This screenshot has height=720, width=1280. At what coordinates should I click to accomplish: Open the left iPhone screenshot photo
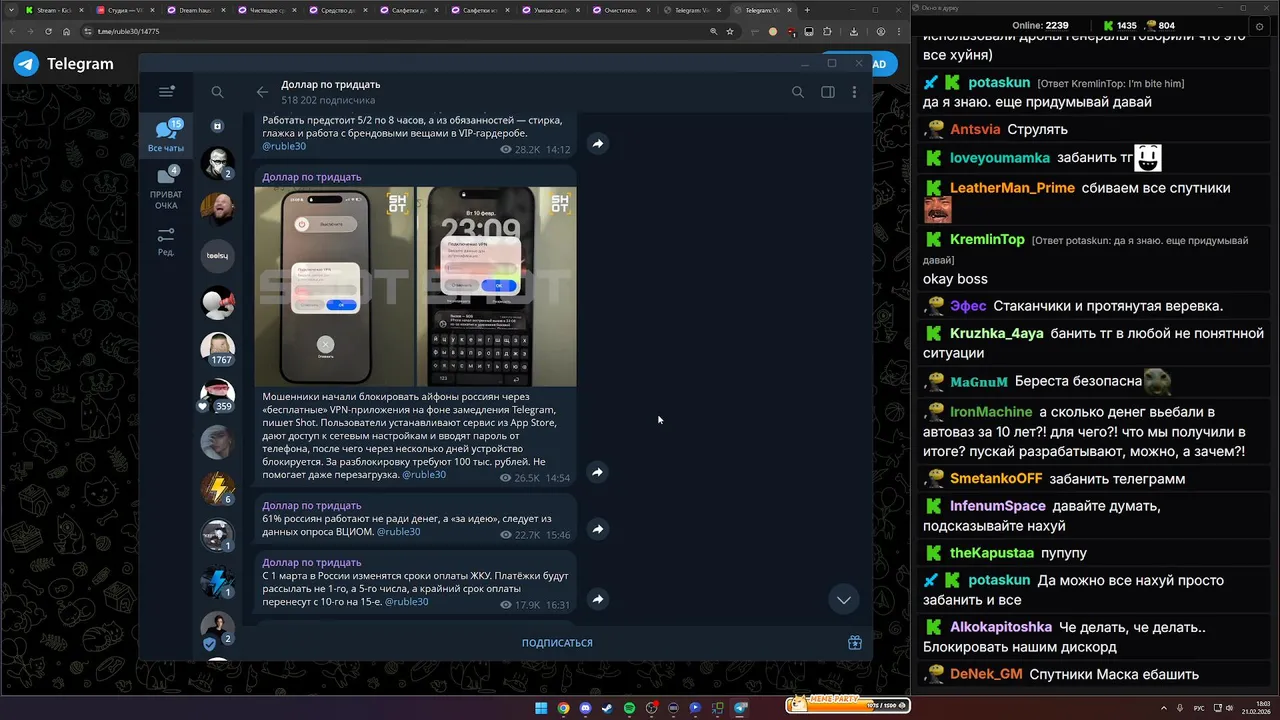click(x=334, y=286)
